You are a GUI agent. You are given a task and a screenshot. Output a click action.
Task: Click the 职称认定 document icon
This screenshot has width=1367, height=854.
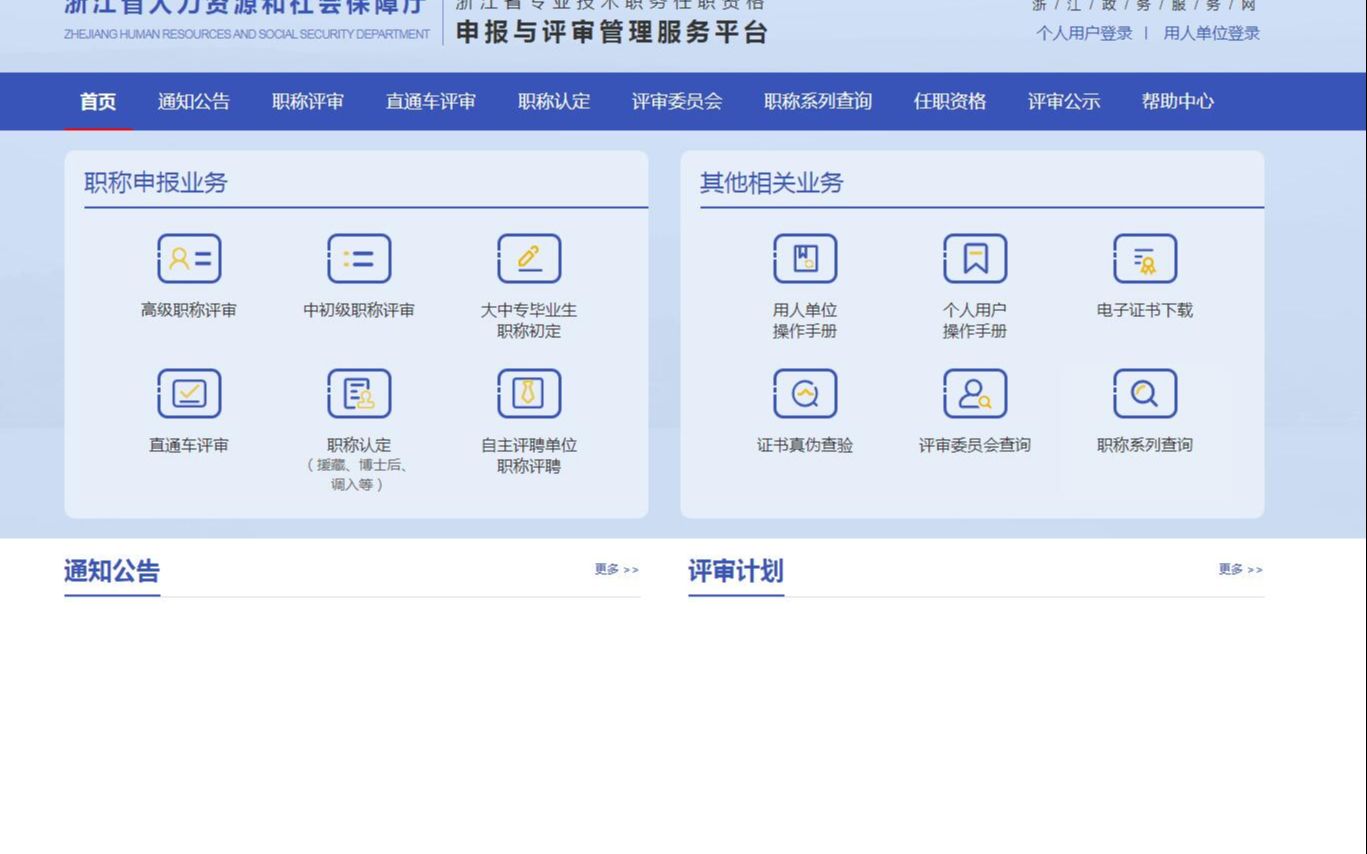pyautogui.click(x=359, y=394)
